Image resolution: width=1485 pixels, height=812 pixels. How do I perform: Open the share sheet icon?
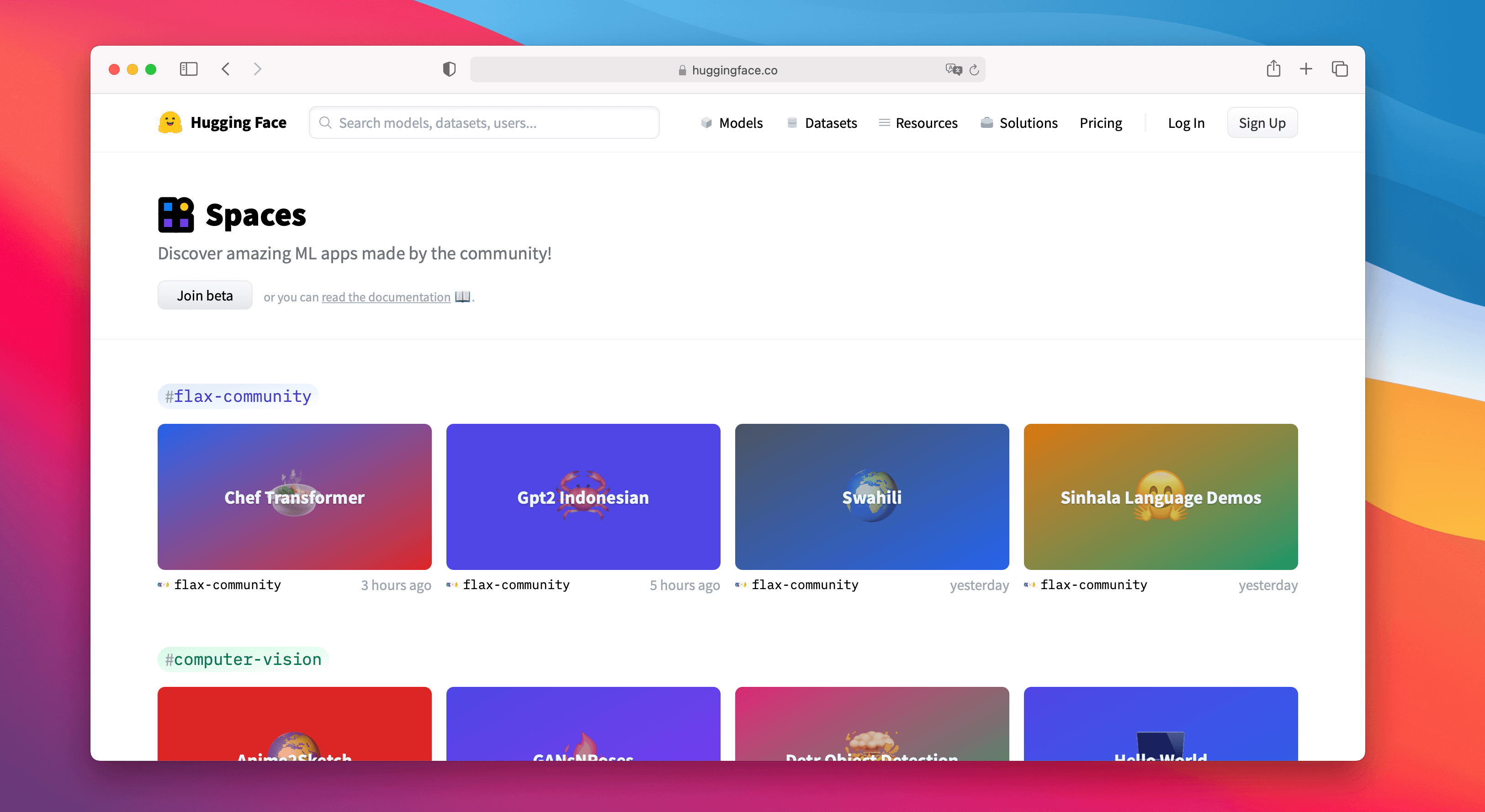point(1273,69)
